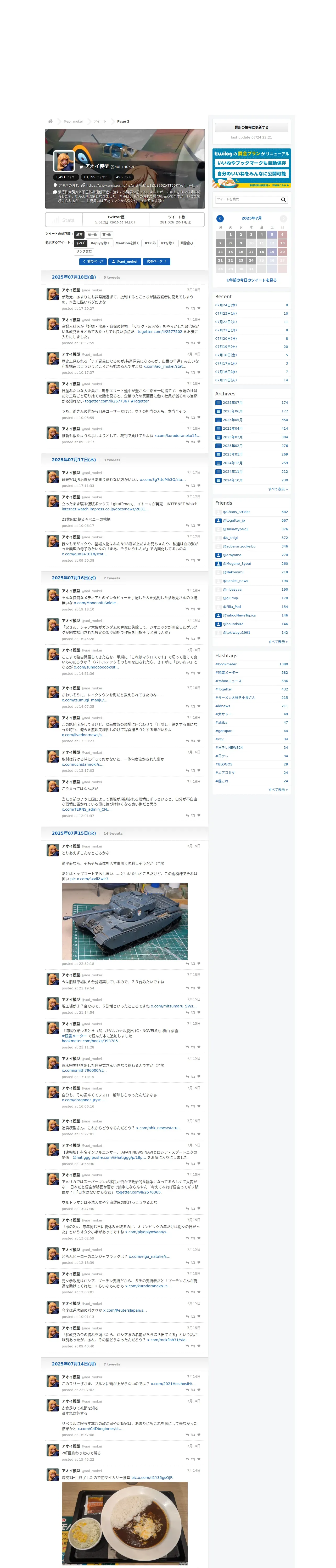336x1568 pixels.
Task: Like the tweet posted at 09:38:17
Action: coord(199,442)
